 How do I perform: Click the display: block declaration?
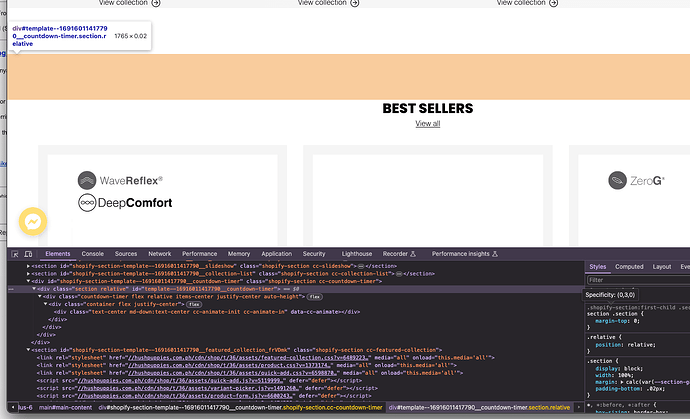619,369
